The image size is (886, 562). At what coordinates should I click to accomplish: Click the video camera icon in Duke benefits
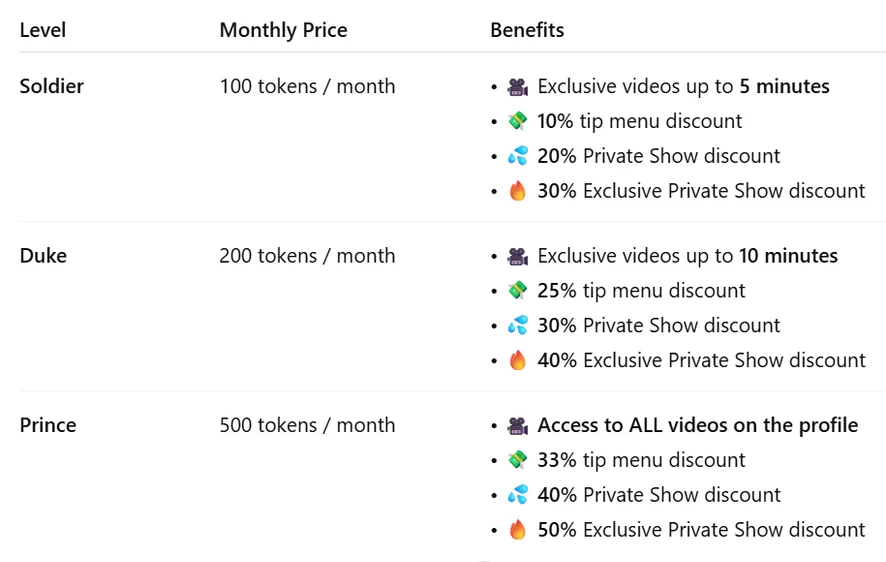click(x=517, y=257)
